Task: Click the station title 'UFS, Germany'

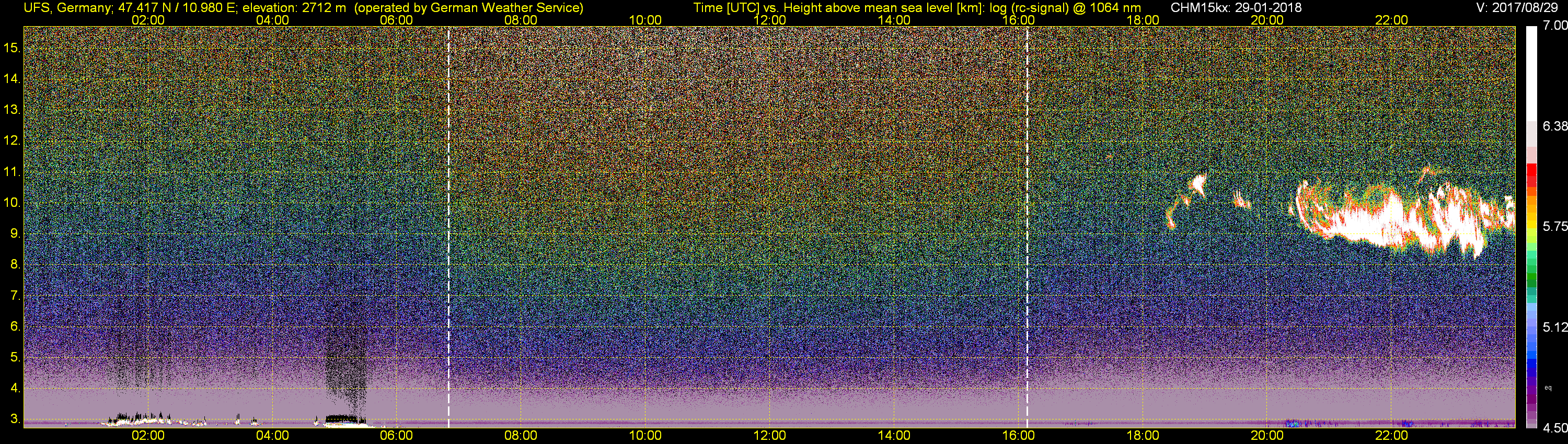Action: (x=67, y=8)
